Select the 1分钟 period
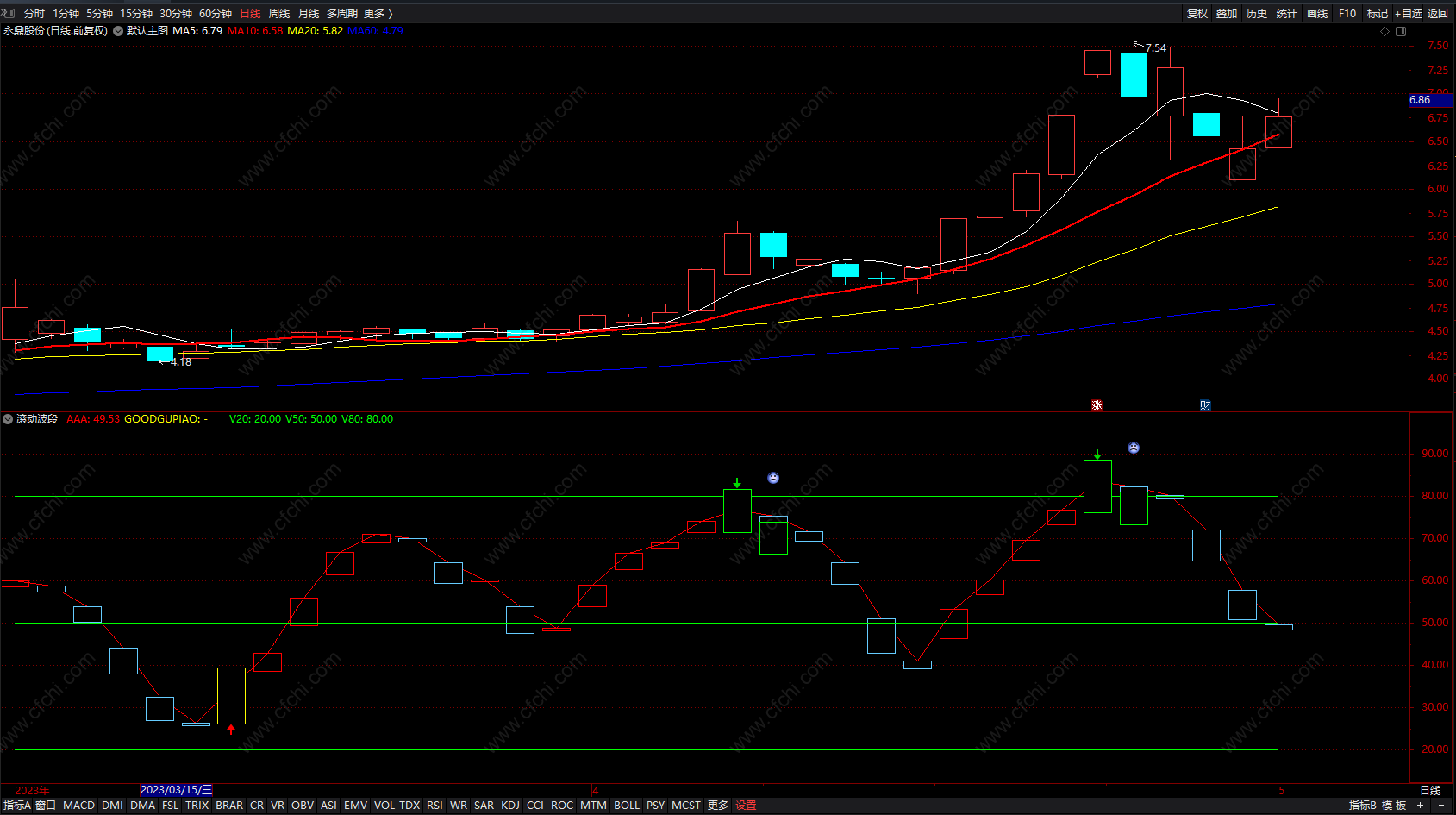This screenshot has height=815, width=1456. point(66,13)
